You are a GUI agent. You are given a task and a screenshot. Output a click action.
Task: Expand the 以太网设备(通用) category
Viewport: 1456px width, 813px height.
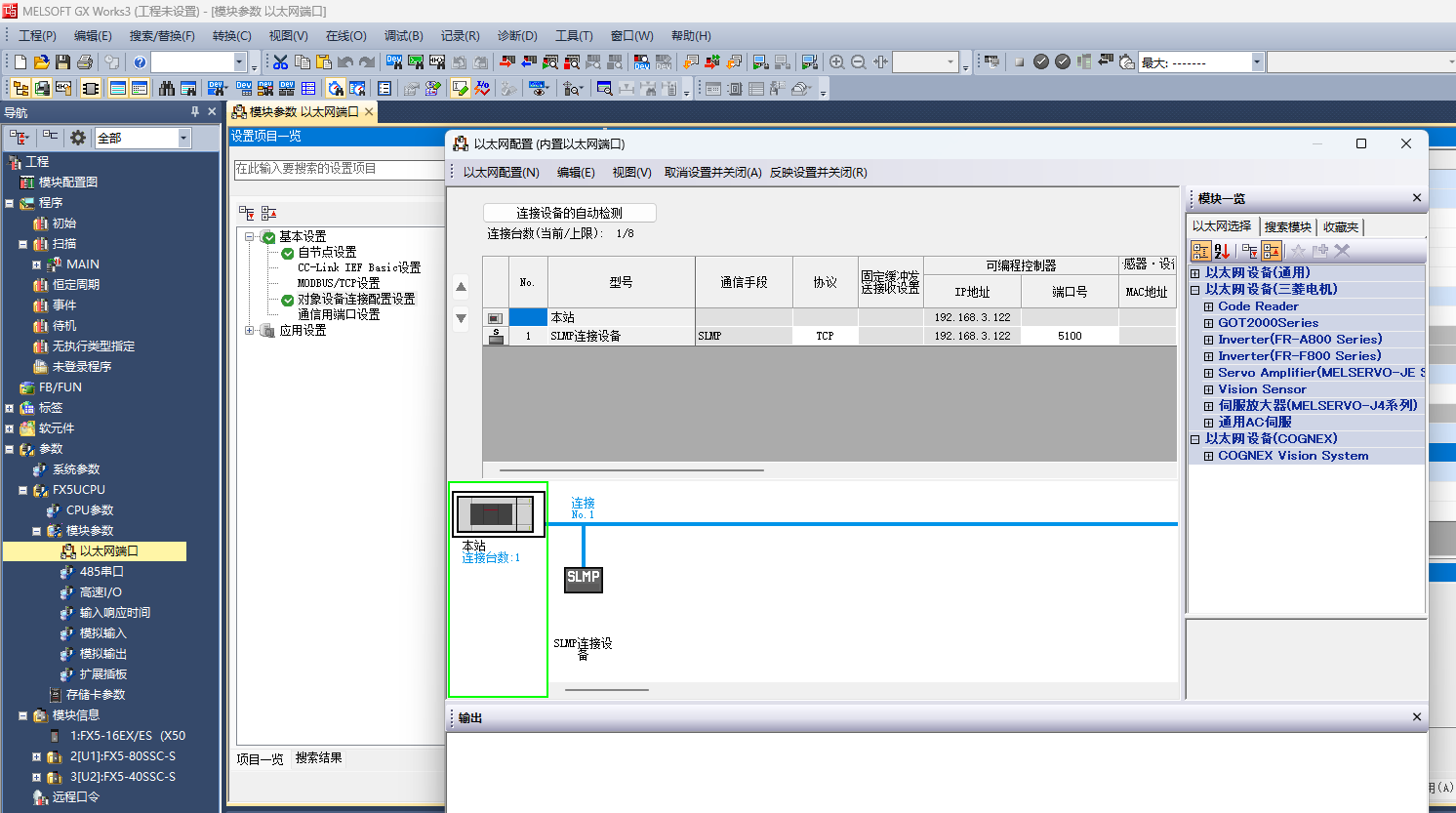(1194, 273)
